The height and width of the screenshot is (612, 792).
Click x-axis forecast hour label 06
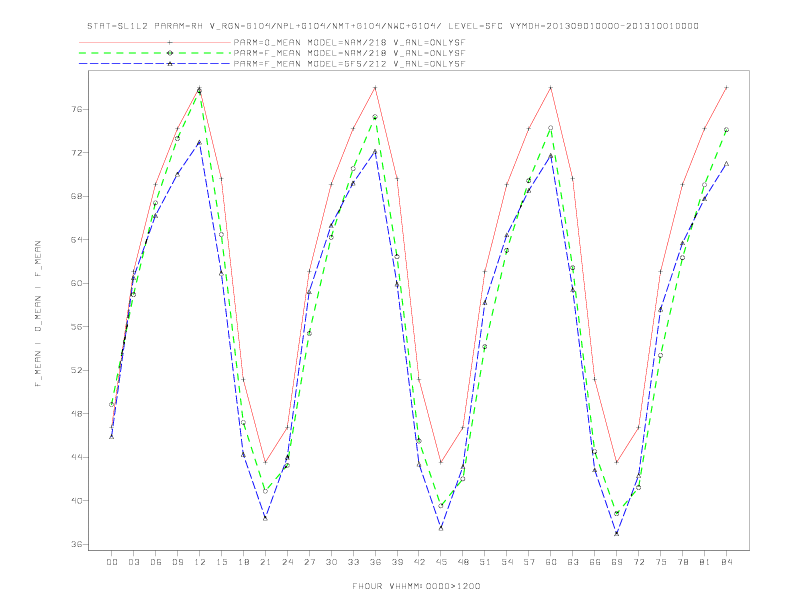[156, 562]
